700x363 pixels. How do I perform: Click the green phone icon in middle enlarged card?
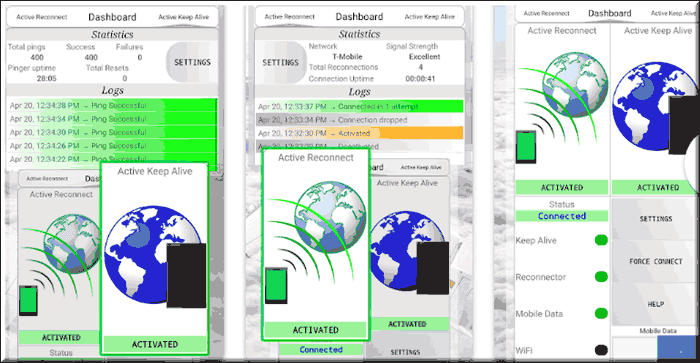[x=276, y=285]
